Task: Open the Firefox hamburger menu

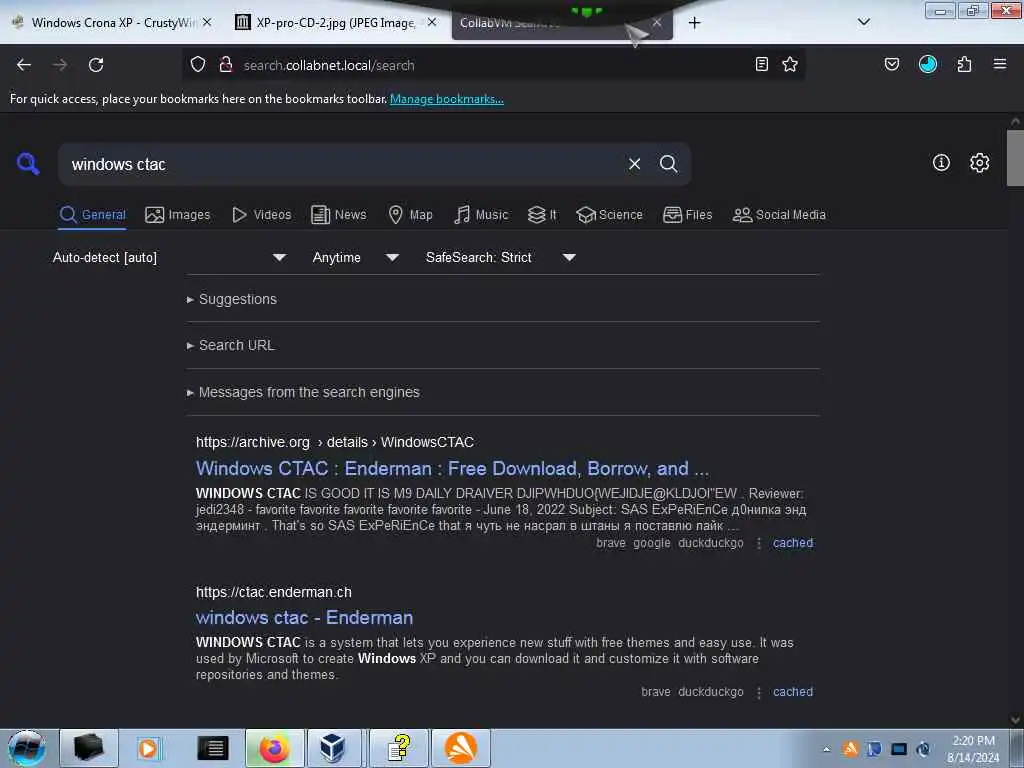Action: (x=1000, y=64)
